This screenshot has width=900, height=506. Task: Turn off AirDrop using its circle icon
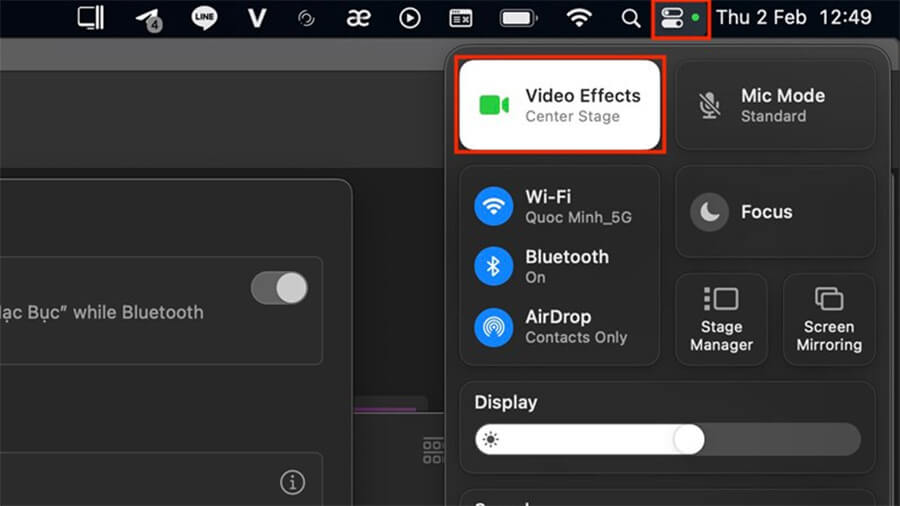(x=494, y=327)
